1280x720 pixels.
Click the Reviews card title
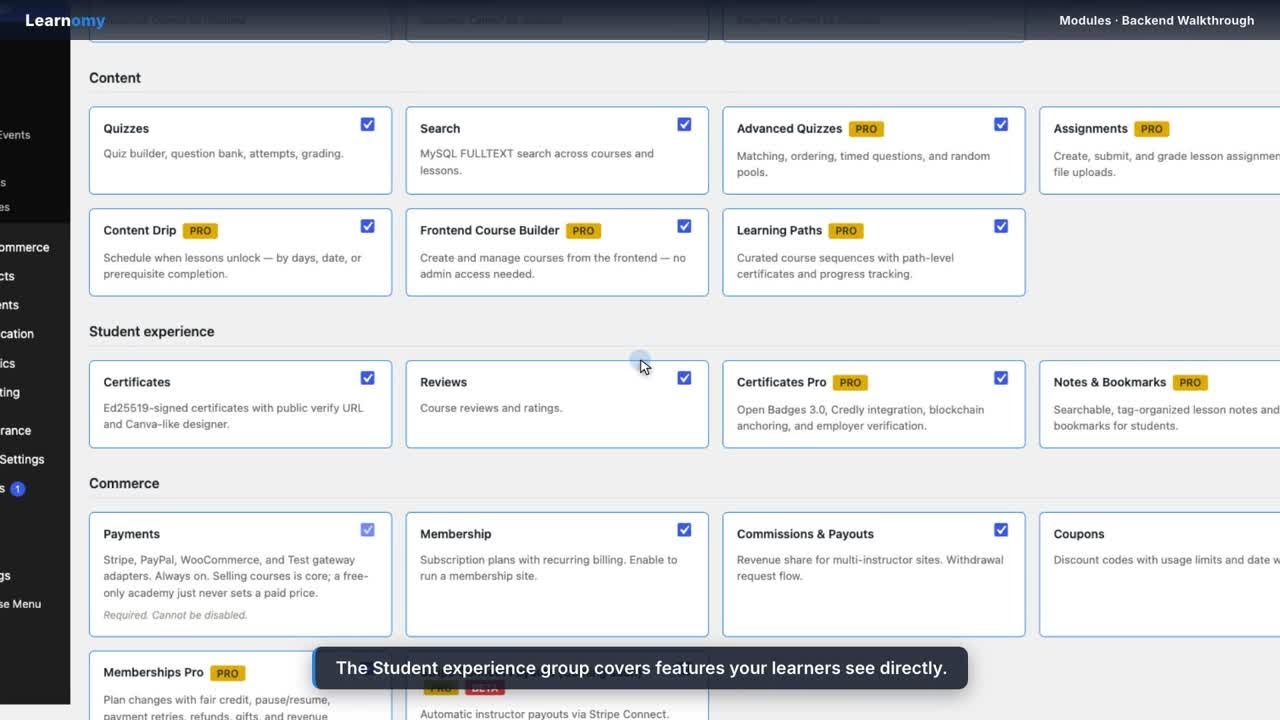[443, 383]
